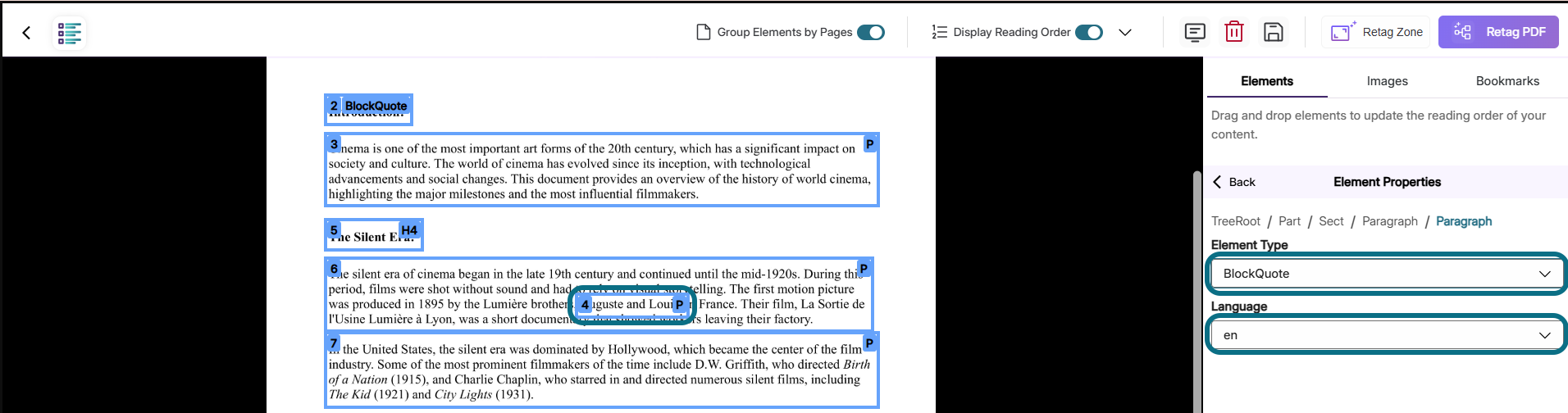Switch to the Elements tab
The height and width of the screenshot is (413, 1568).
(x=1266, y=81)
